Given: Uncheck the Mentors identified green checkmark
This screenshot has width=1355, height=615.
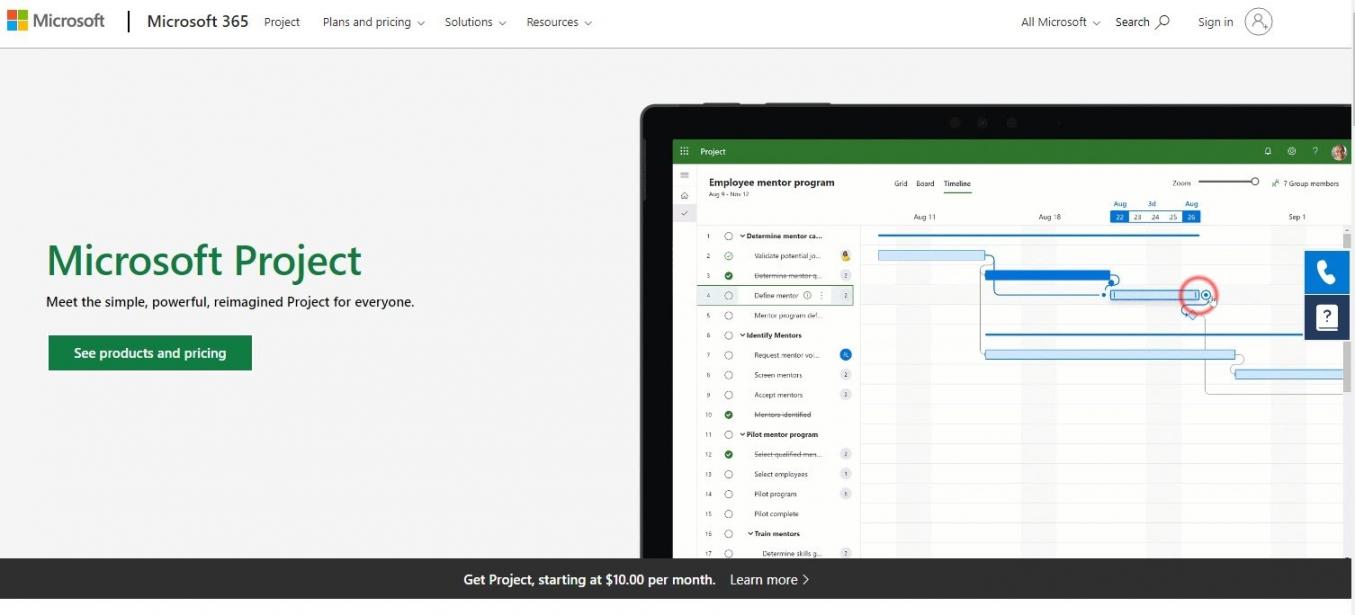Looking at the screenshot, I should click(729, 415).
